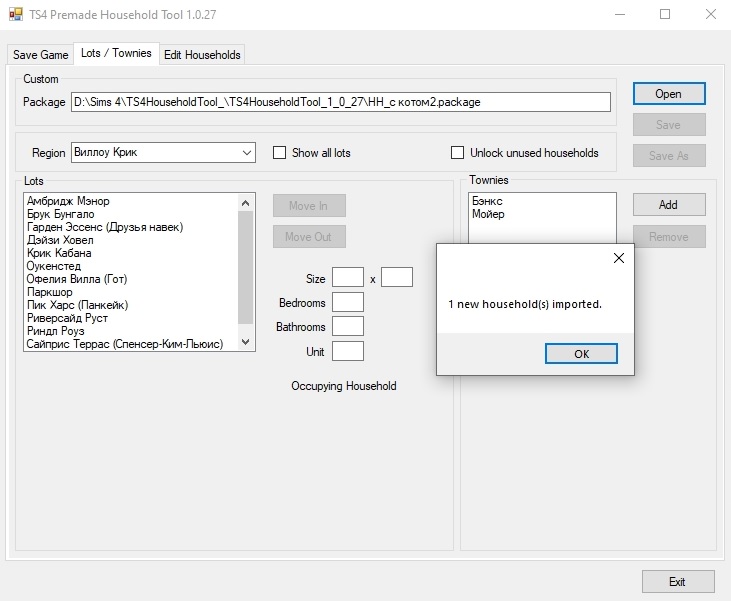Screen dimensions: 731x601
Task: Click the Package path input field
Action: [x=340, y=102]
